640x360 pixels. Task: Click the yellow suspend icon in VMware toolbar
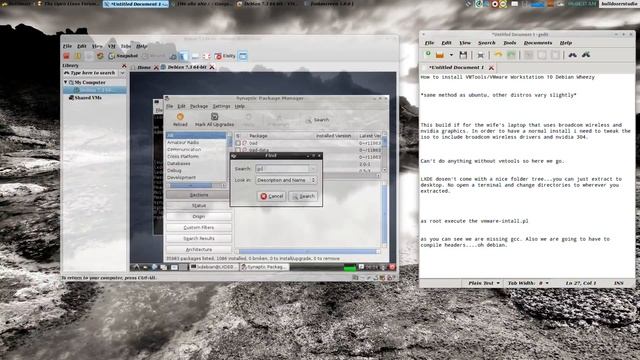pos(78,56)
